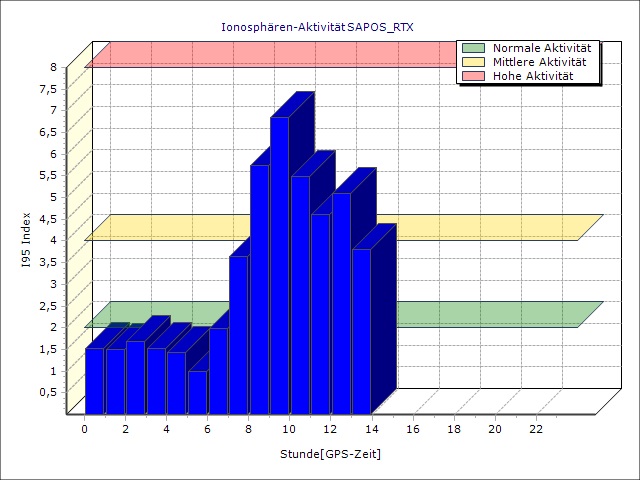
Task: Click the "Stunde[GPS-Zeit]" x-axis title
Action: (330, 454)
